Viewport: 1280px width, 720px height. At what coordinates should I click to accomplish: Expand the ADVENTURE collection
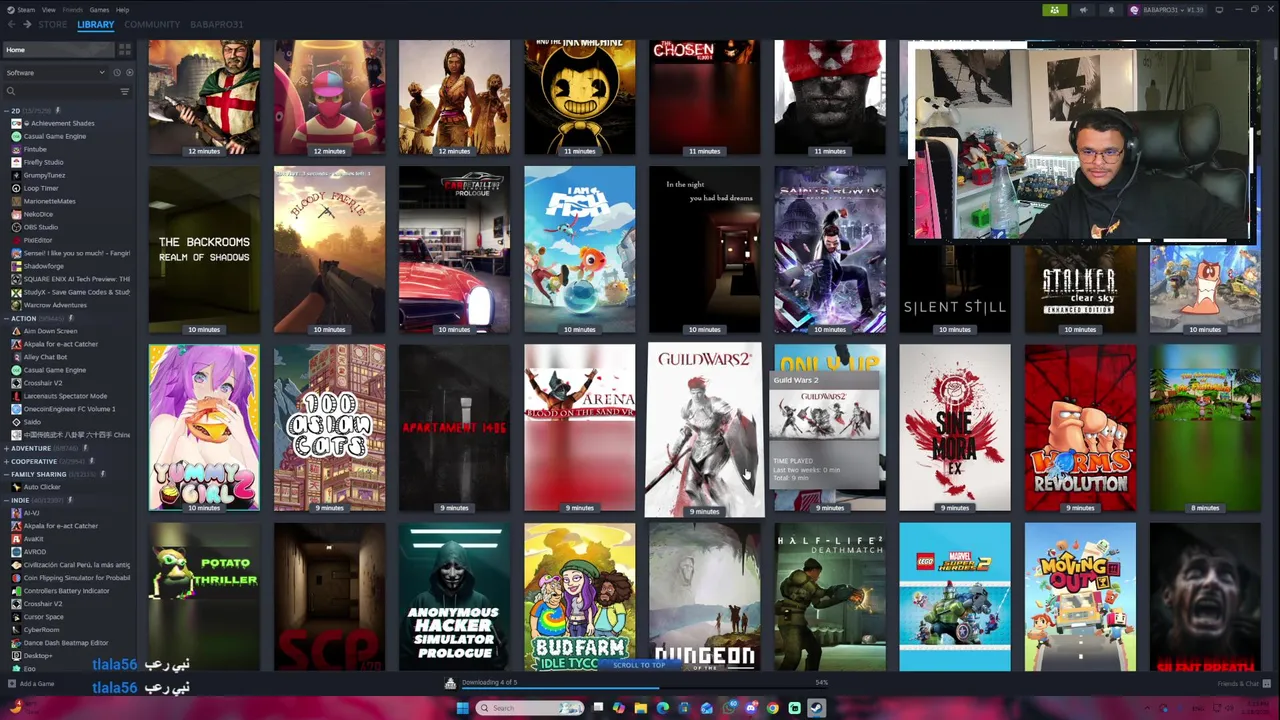[6, 448]
